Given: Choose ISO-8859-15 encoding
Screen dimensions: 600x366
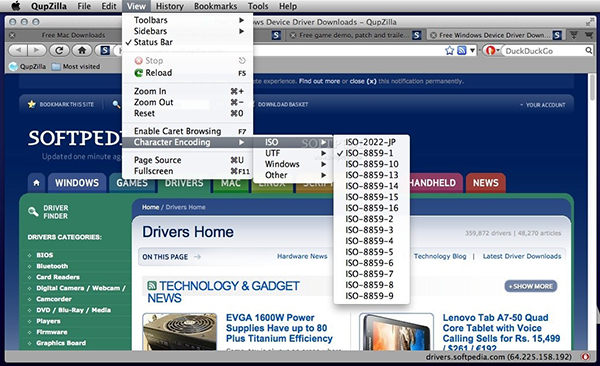Looking at the screenshot, I should coord(371,197).
